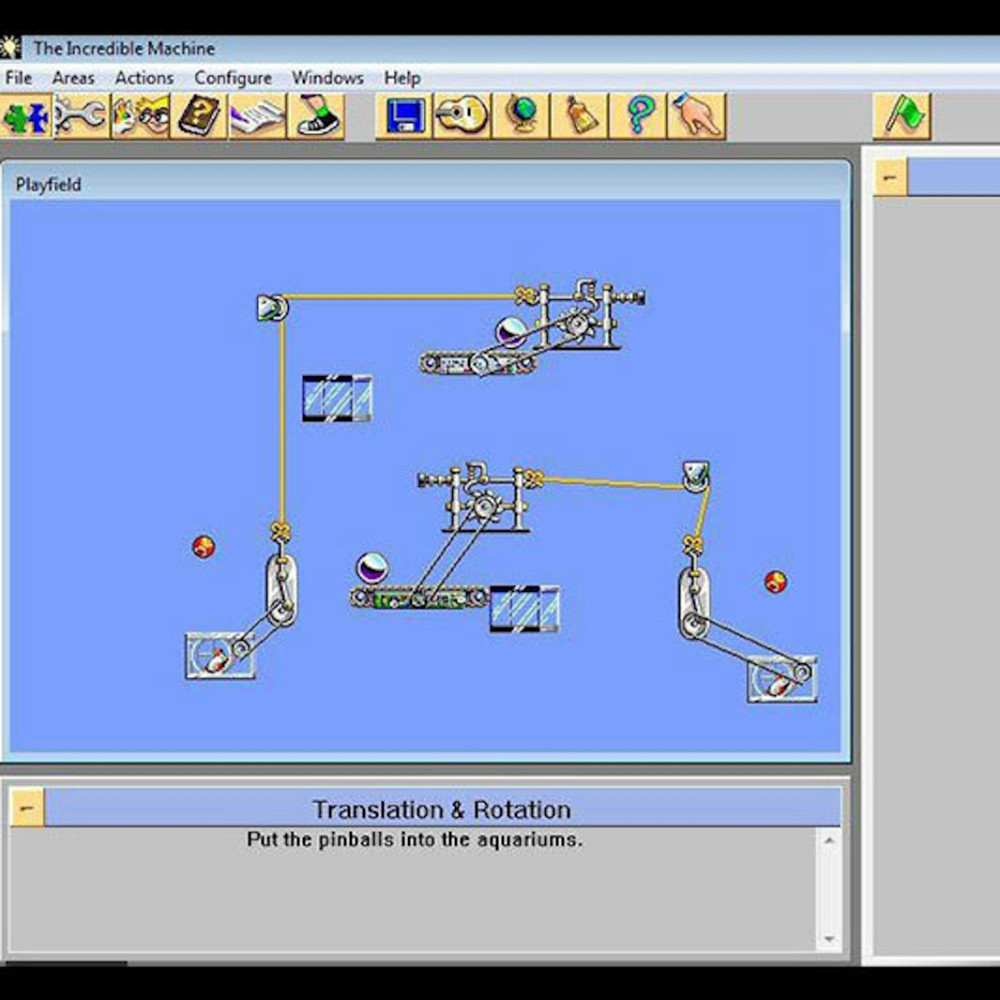
Task: Collapse the right side panel button
Action: [890, 178]
